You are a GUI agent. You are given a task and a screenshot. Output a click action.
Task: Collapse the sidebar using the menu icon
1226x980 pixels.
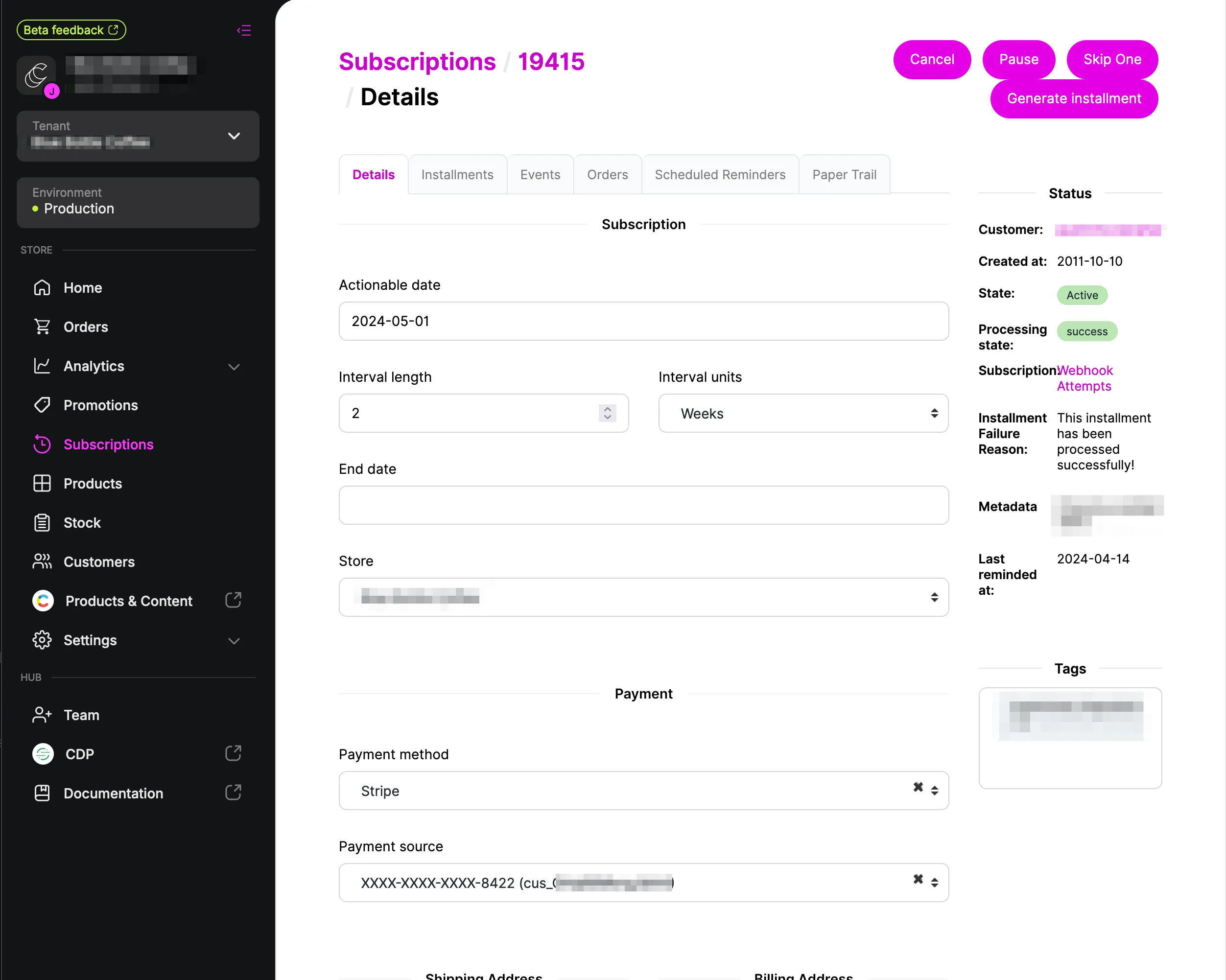[244, 30]
